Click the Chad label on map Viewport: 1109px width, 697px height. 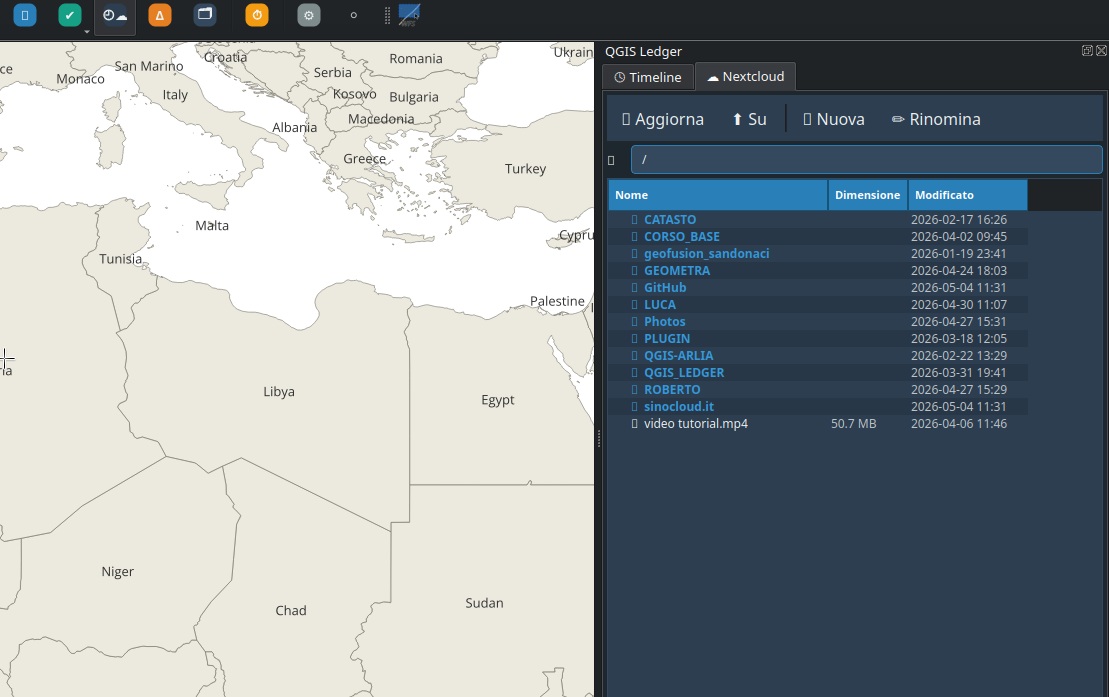[291, 610]
